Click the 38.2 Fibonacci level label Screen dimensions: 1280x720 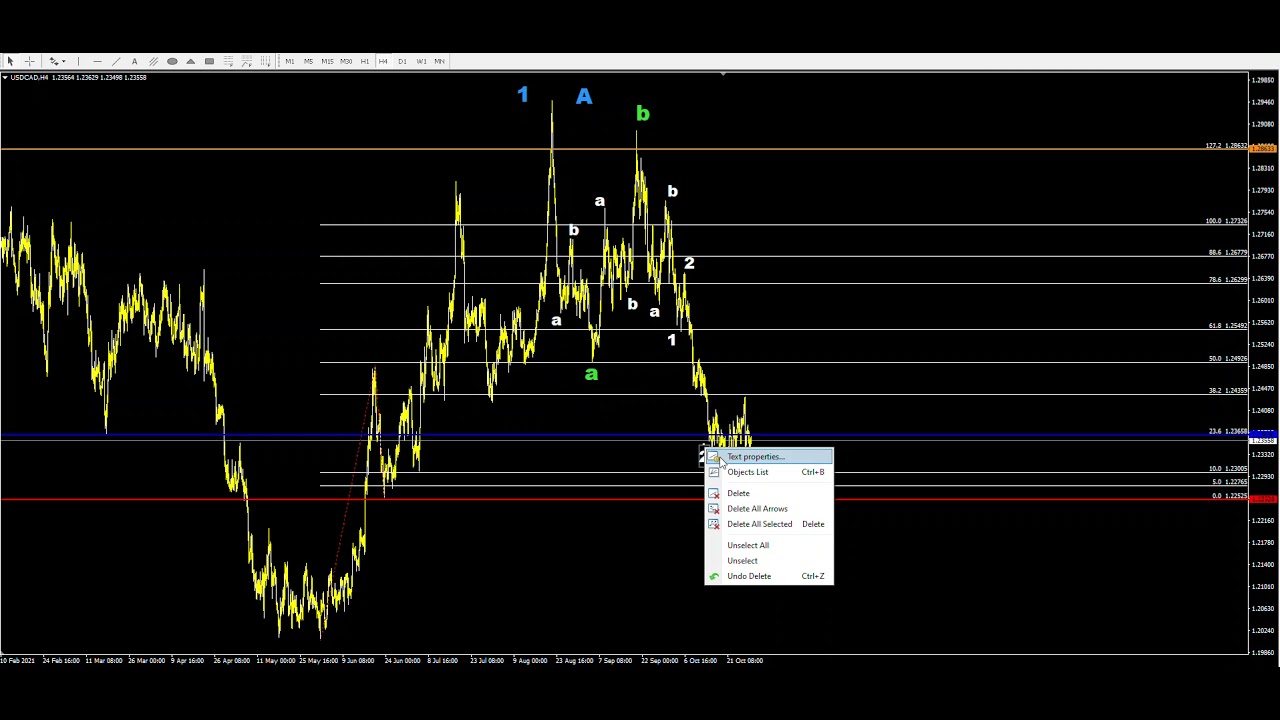1227,391
